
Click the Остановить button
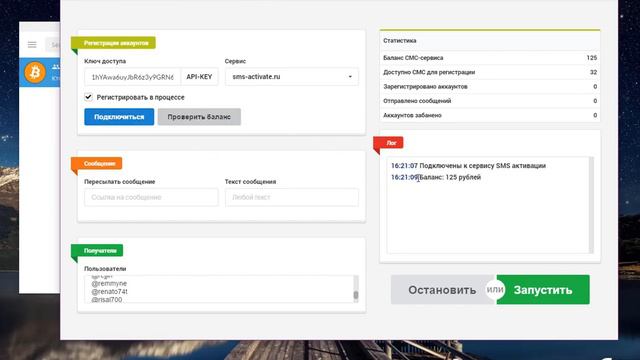442,290
